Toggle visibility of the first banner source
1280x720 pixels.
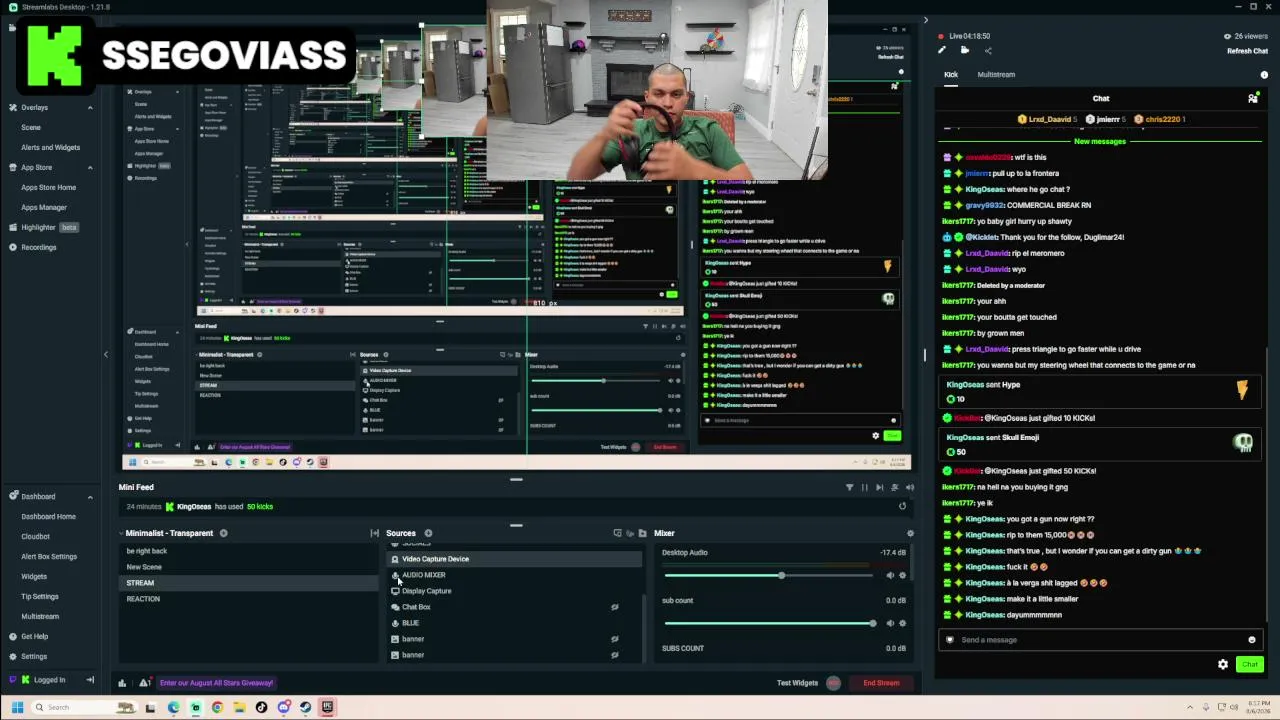click(x=615, y=639)
